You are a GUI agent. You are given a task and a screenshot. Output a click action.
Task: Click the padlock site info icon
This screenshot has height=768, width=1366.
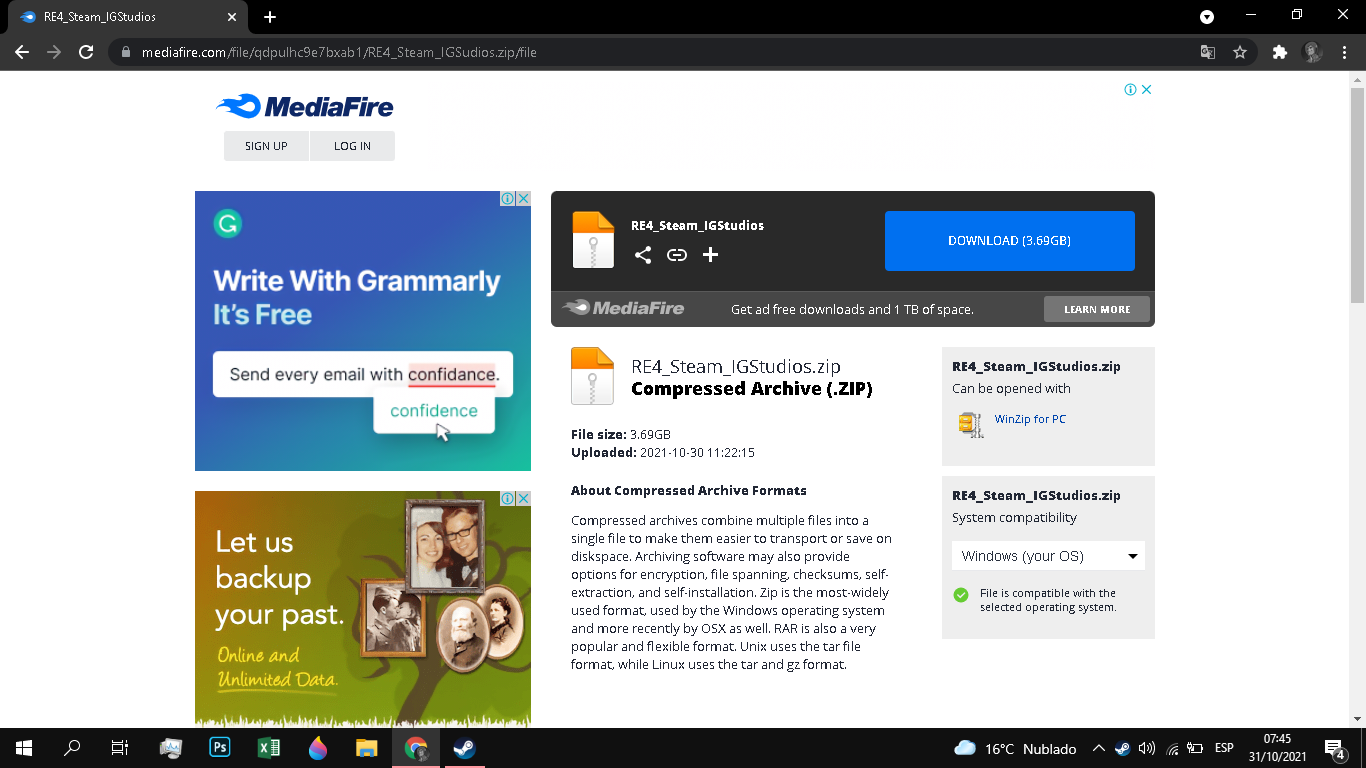coord(126,52)
